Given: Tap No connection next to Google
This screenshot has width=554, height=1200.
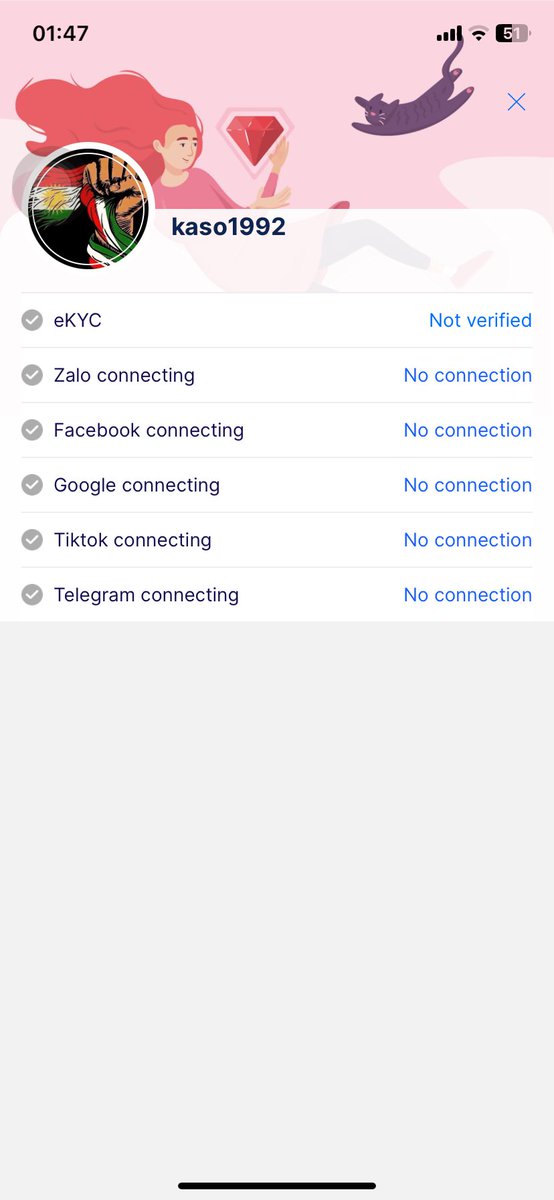Looking at the screenshot, I should [468, 485].
